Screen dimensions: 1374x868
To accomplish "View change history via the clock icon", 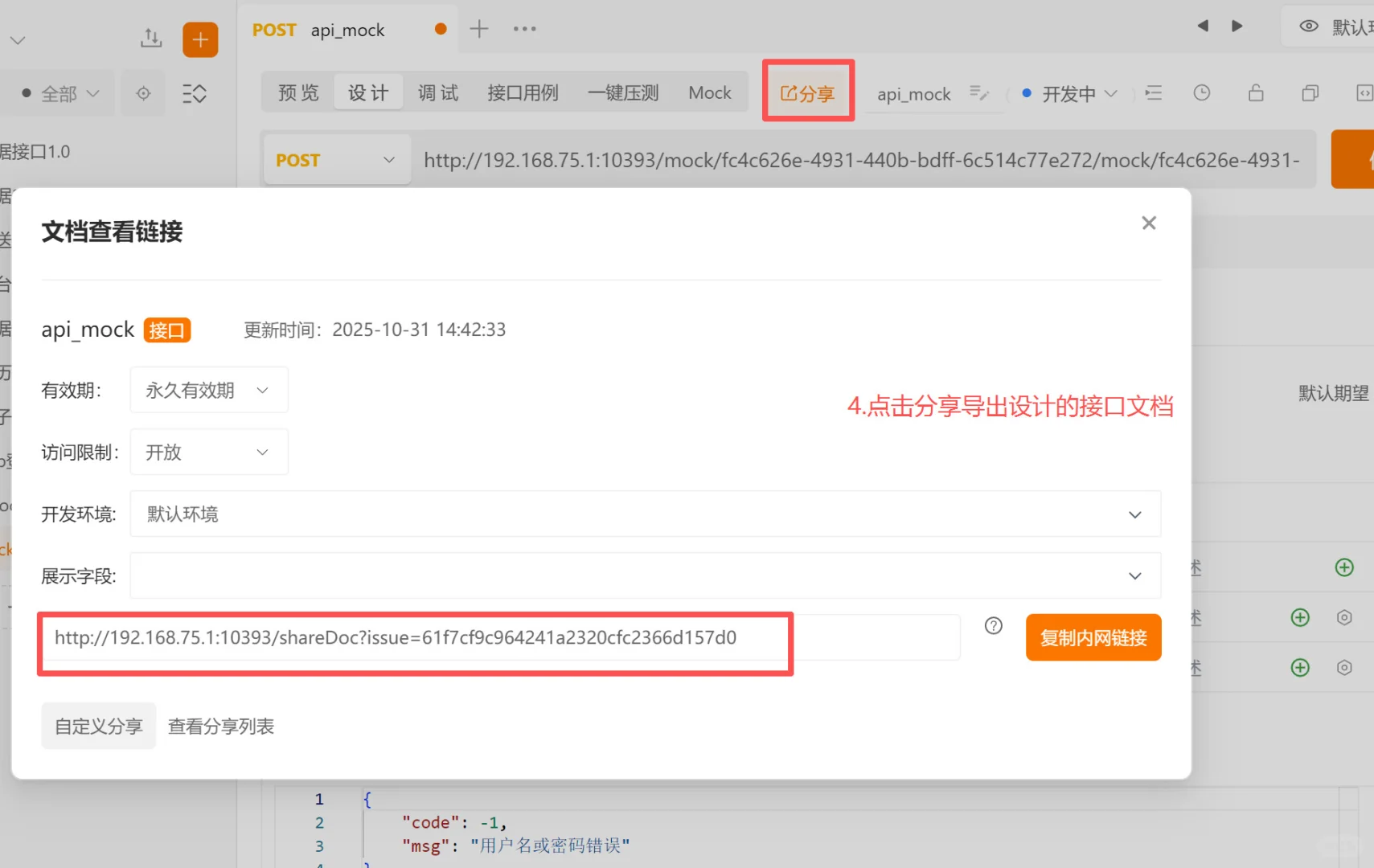I will coord(1201,93).
